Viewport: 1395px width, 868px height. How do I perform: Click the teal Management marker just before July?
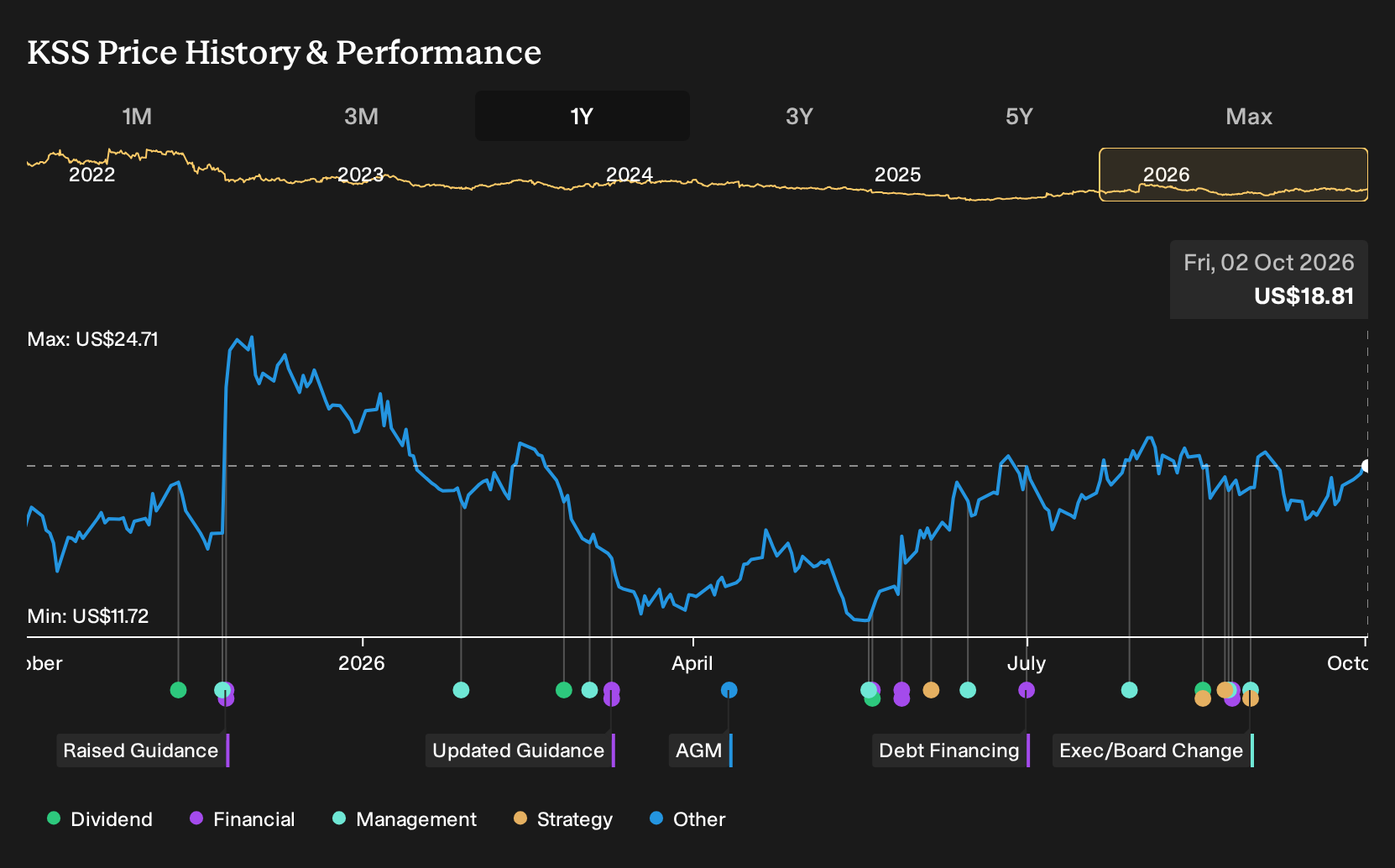968,690
